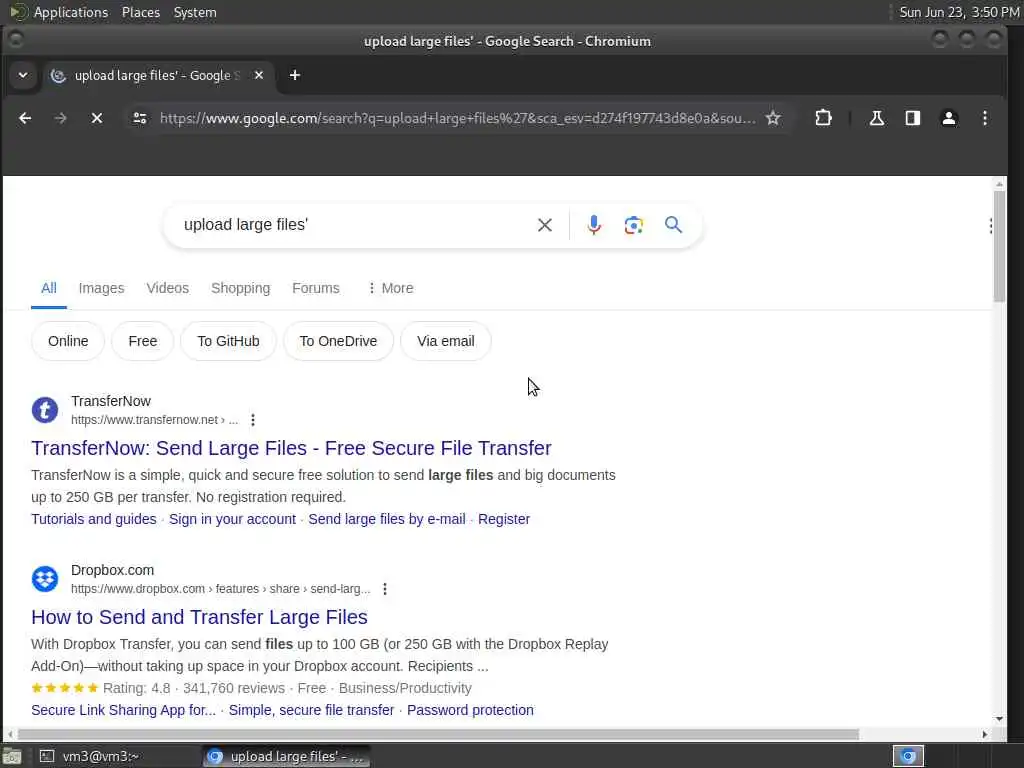The height and width of the screenshot is (768, 1024).
Task: Open How to Send and Transfer Large Files
Action: (x=199, y=617)
